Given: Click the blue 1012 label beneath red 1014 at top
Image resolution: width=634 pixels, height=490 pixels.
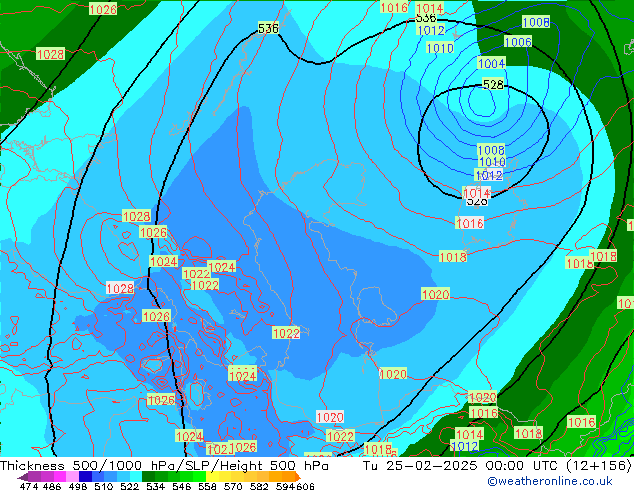Looking at the screenshot, I should (431, 30).
